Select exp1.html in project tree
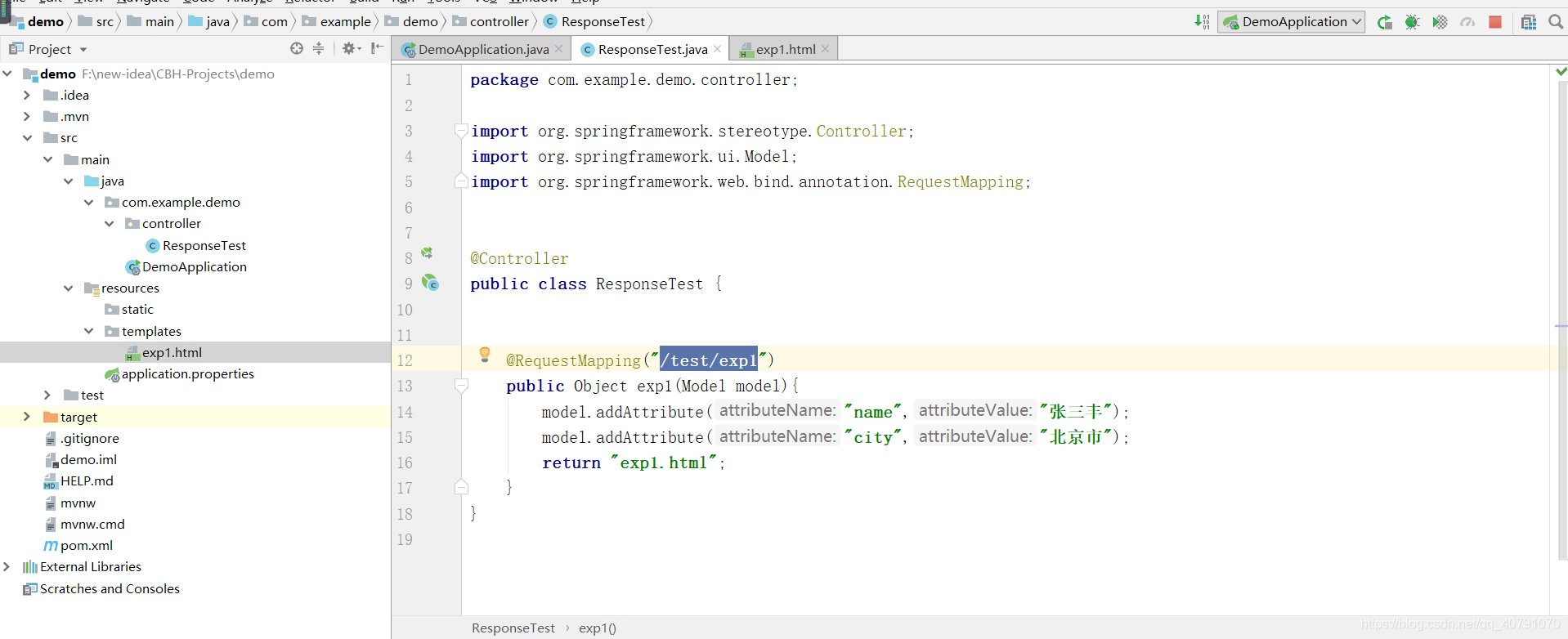The image size is (1568, 639). coord(164,352)
